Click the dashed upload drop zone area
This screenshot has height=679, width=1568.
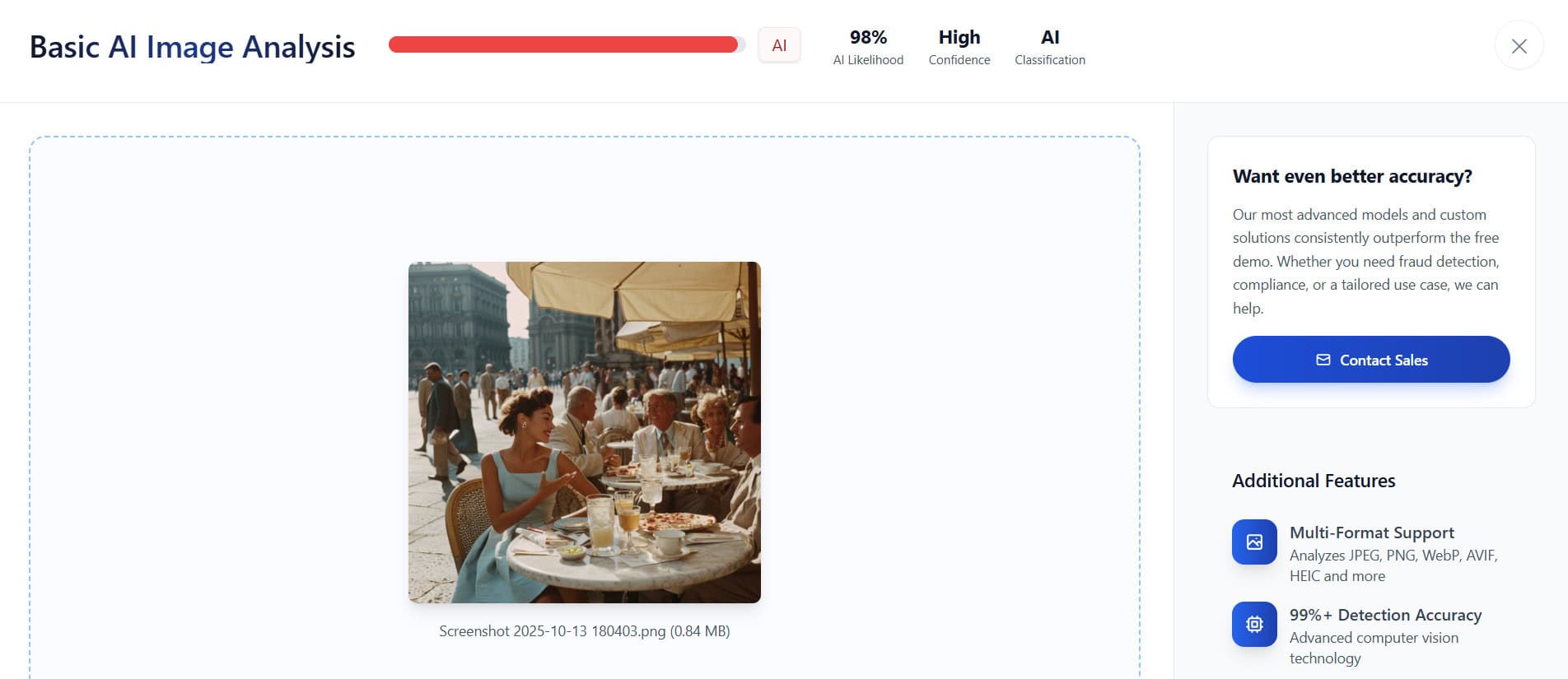585,407
